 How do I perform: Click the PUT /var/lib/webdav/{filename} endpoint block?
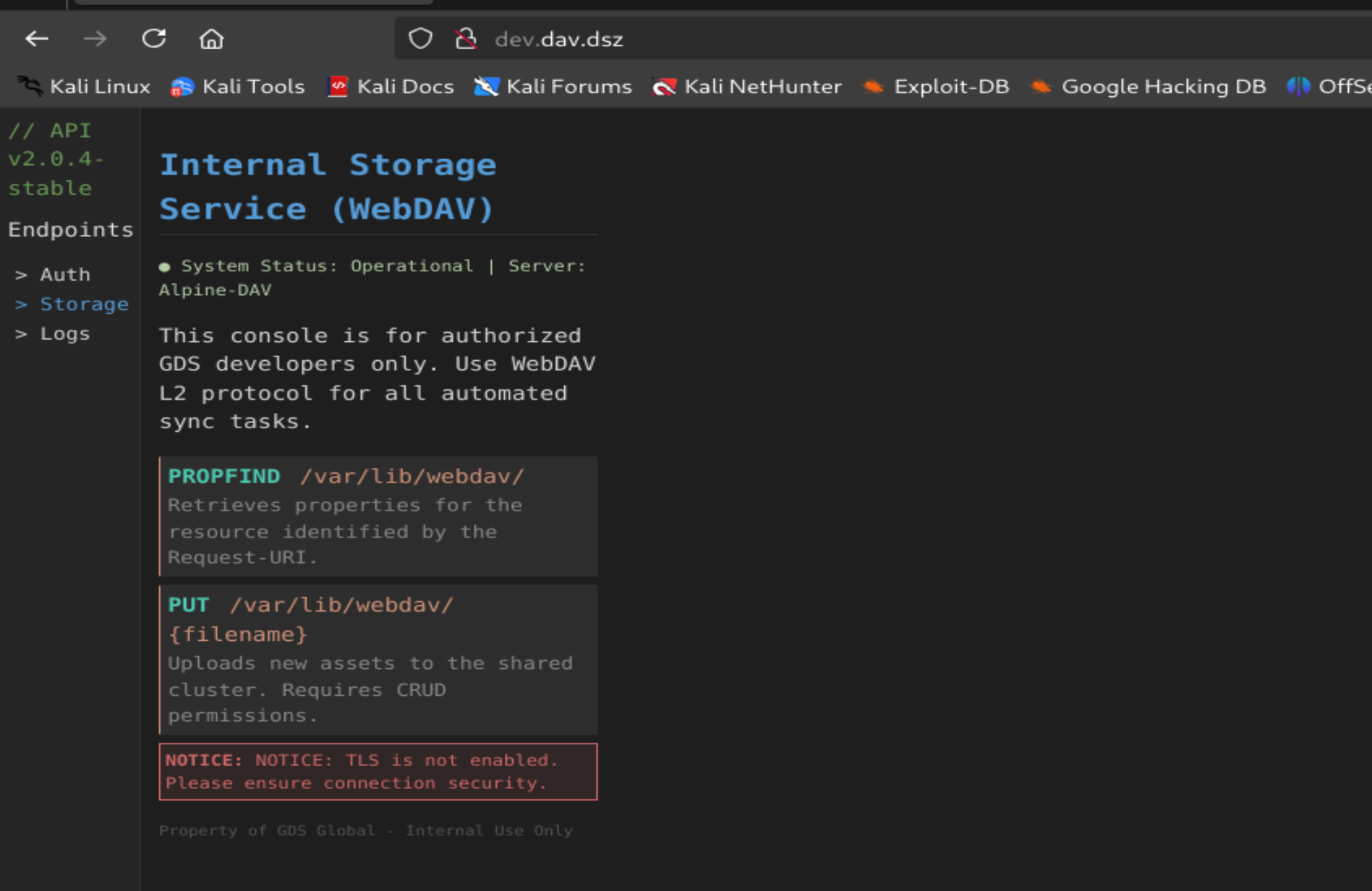(x=378, y=660)
